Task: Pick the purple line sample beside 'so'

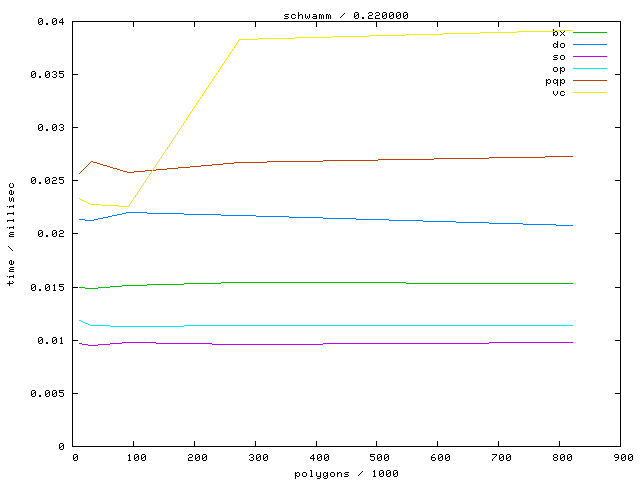Action: (590, 56)
